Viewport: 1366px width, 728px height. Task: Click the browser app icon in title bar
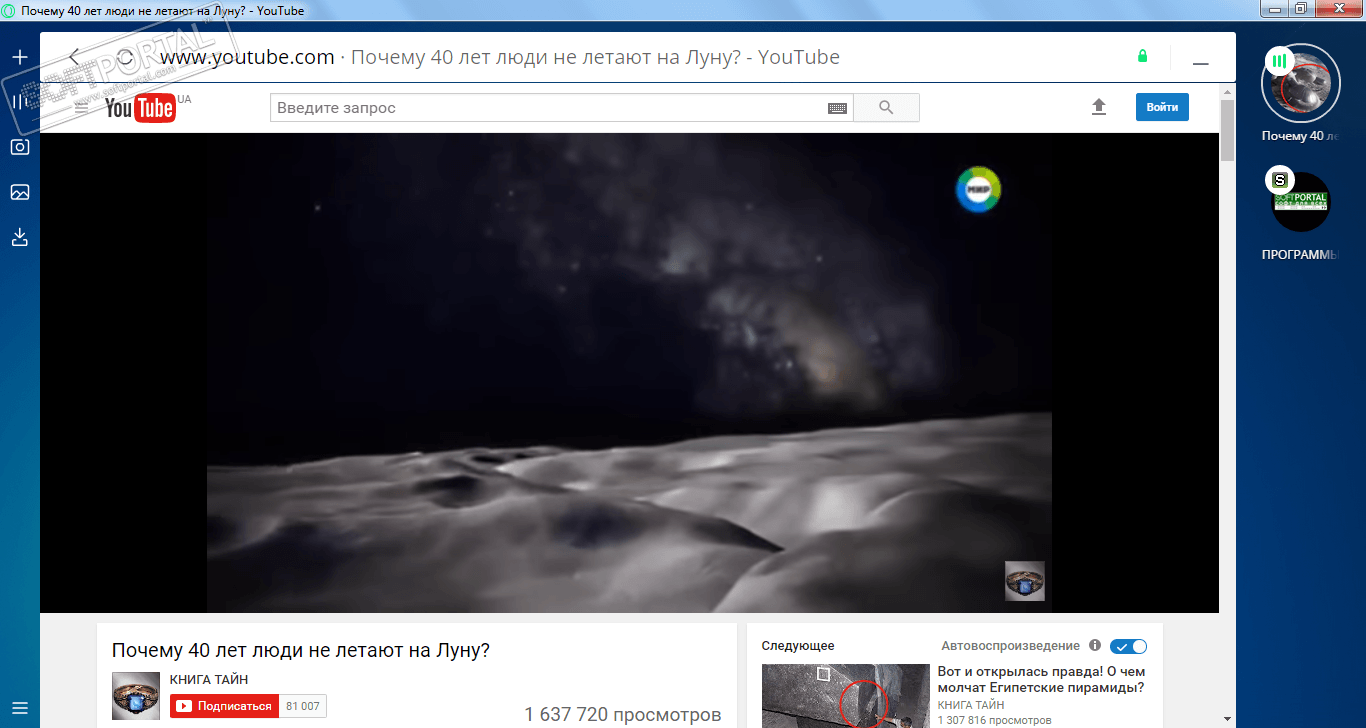[x=9, y=10]
